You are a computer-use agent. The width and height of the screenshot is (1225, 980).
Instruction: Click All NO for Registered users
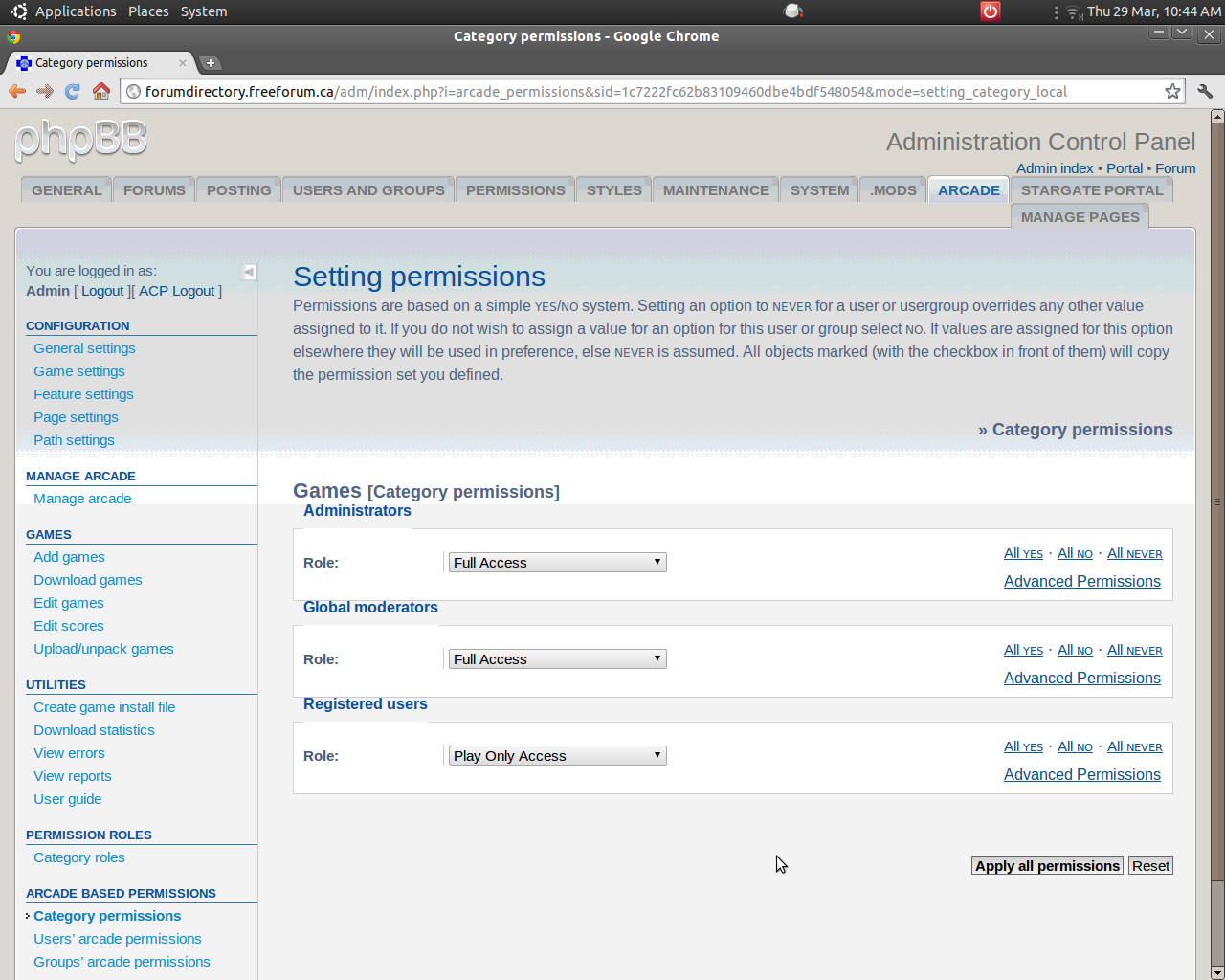point(1075,746)
